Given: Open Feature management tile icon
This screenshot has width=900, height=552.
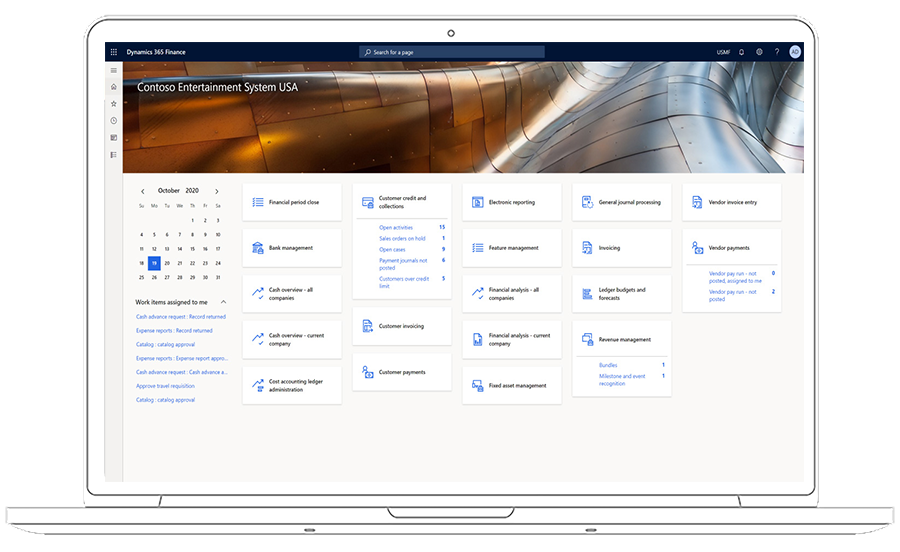Looking at the screenshot, I should click(x=478, y=248).
